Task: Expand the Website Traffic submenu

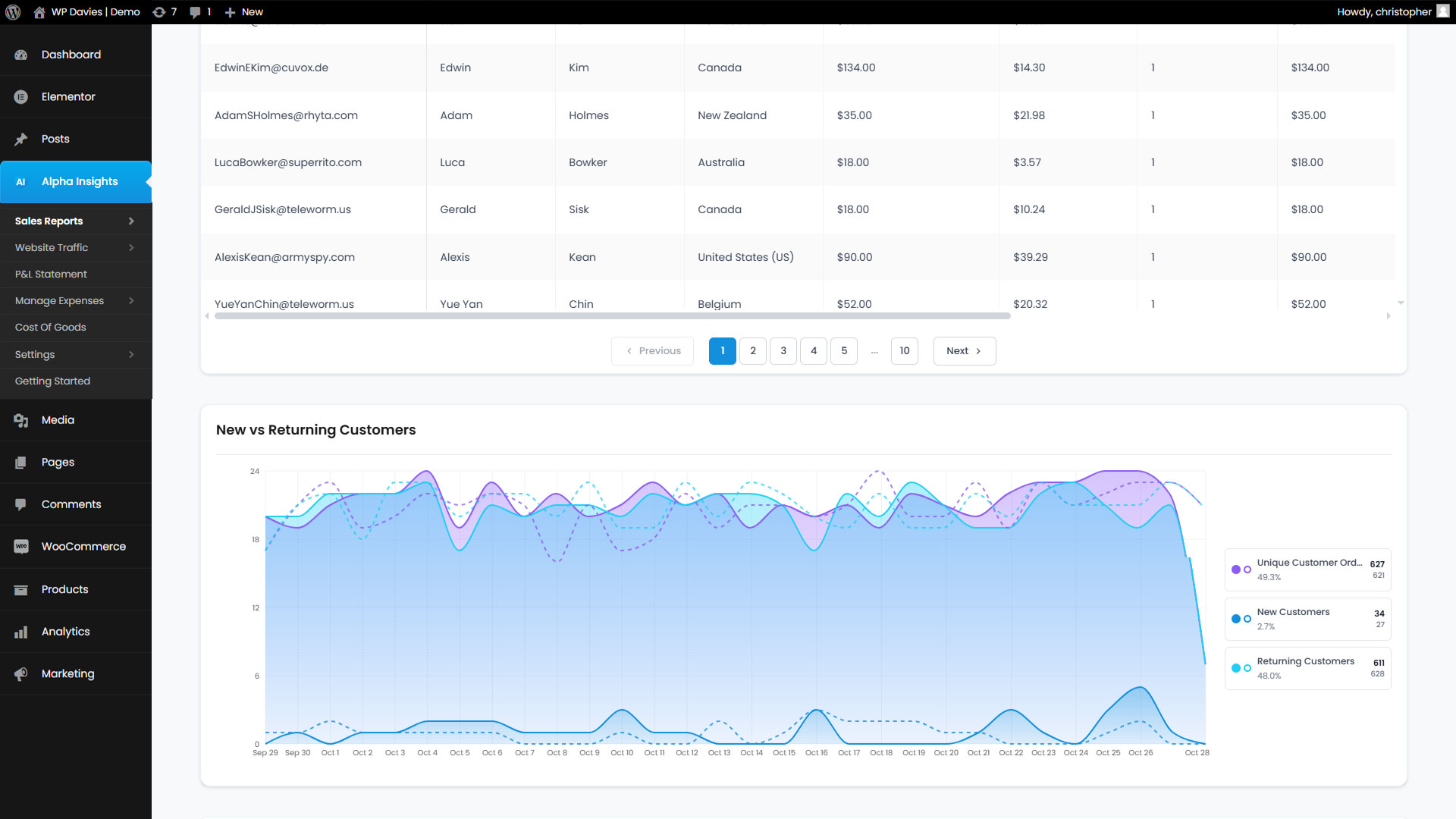Action: coord(131,248)
